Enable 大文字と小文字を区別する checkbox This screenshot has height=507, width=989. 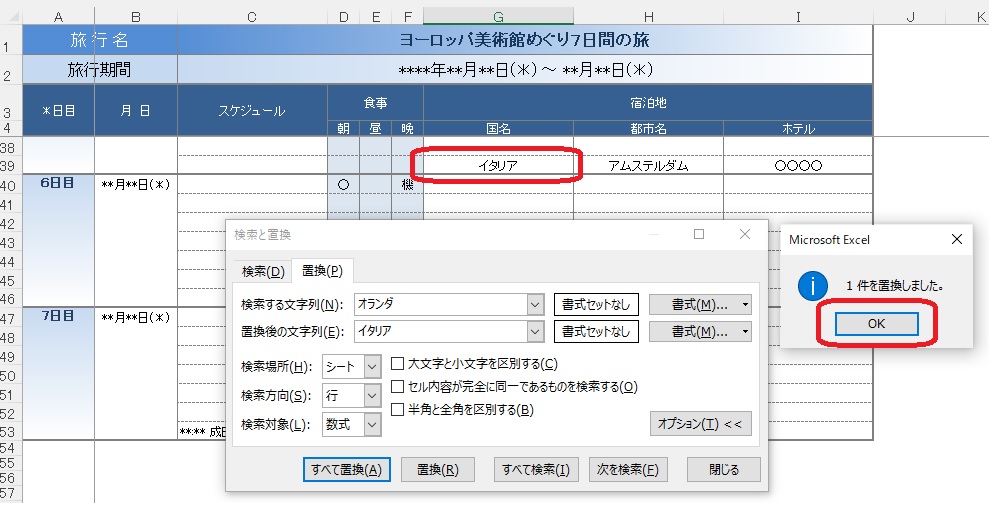pyautogui.click(x=398, y=364)
